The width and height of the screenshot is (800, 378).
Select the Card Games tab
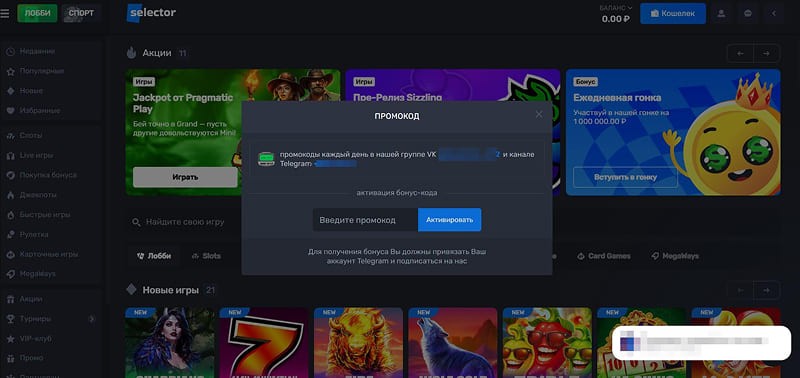click(x=604, y=256)
